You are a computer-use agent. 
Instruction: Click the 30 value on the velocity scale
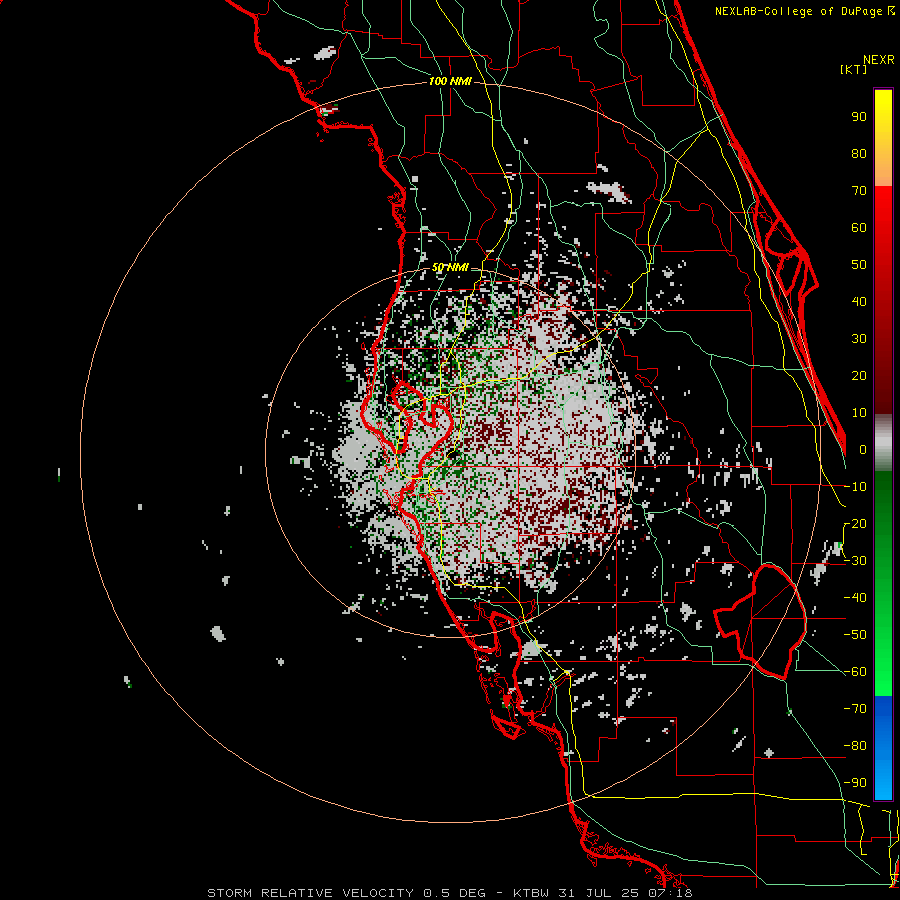point(859,339)
